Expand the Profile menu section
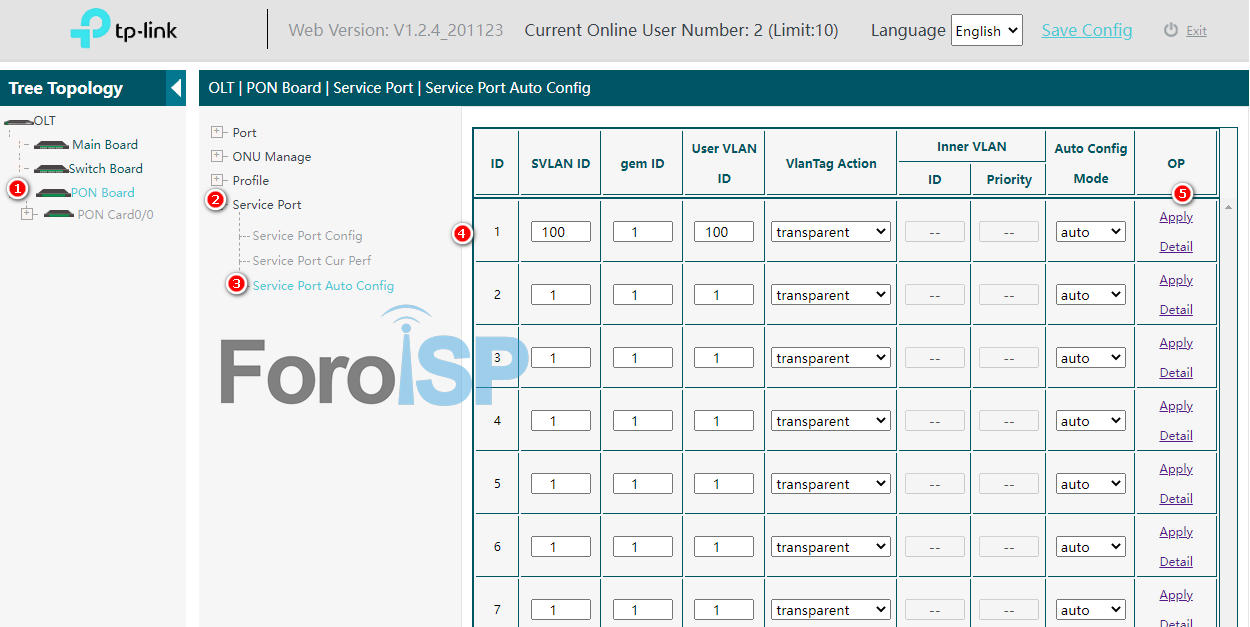Image resolution: width=1250 pixels, height=627 pixels. pos(217,180)
